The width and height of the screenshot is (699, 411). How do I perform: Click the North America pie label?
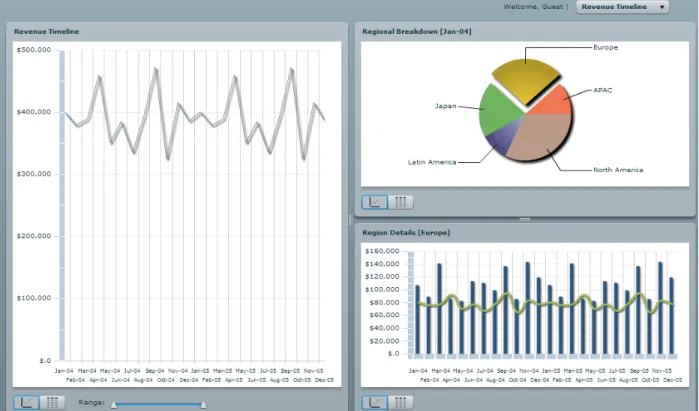618,170
